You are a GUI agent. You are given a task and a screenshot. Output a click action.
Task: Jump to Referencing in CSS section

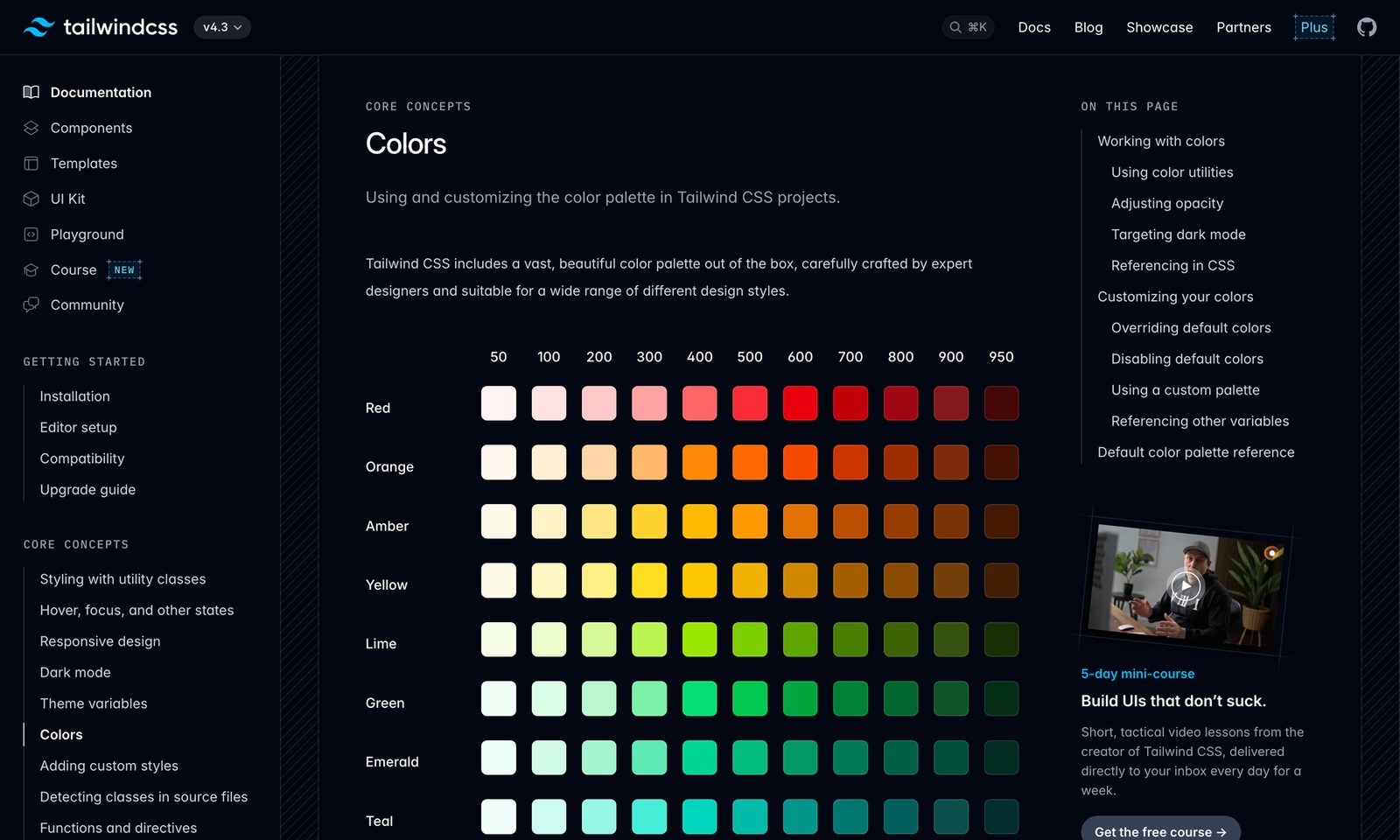click(x=1173, y=265)
